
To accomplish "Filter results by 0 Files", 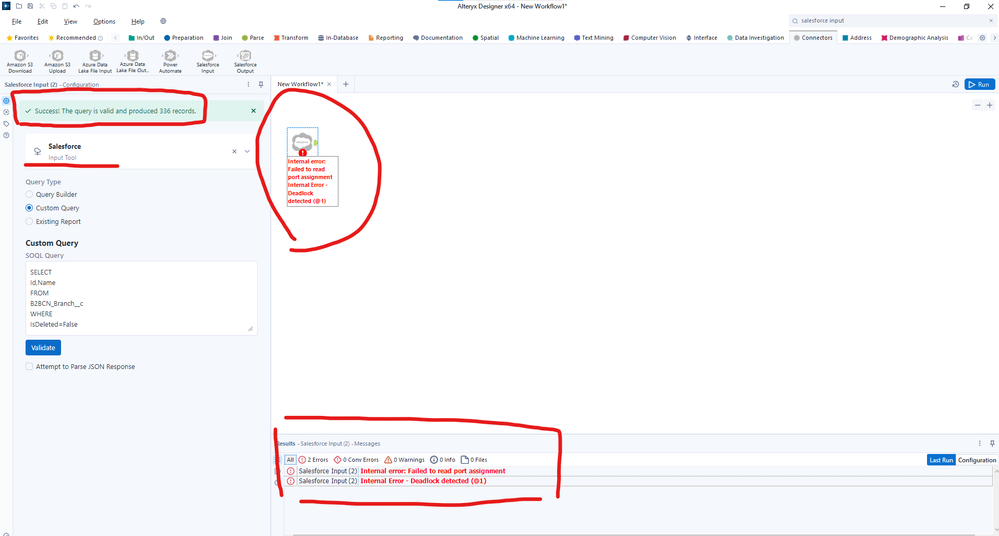I will click(474, 460).
